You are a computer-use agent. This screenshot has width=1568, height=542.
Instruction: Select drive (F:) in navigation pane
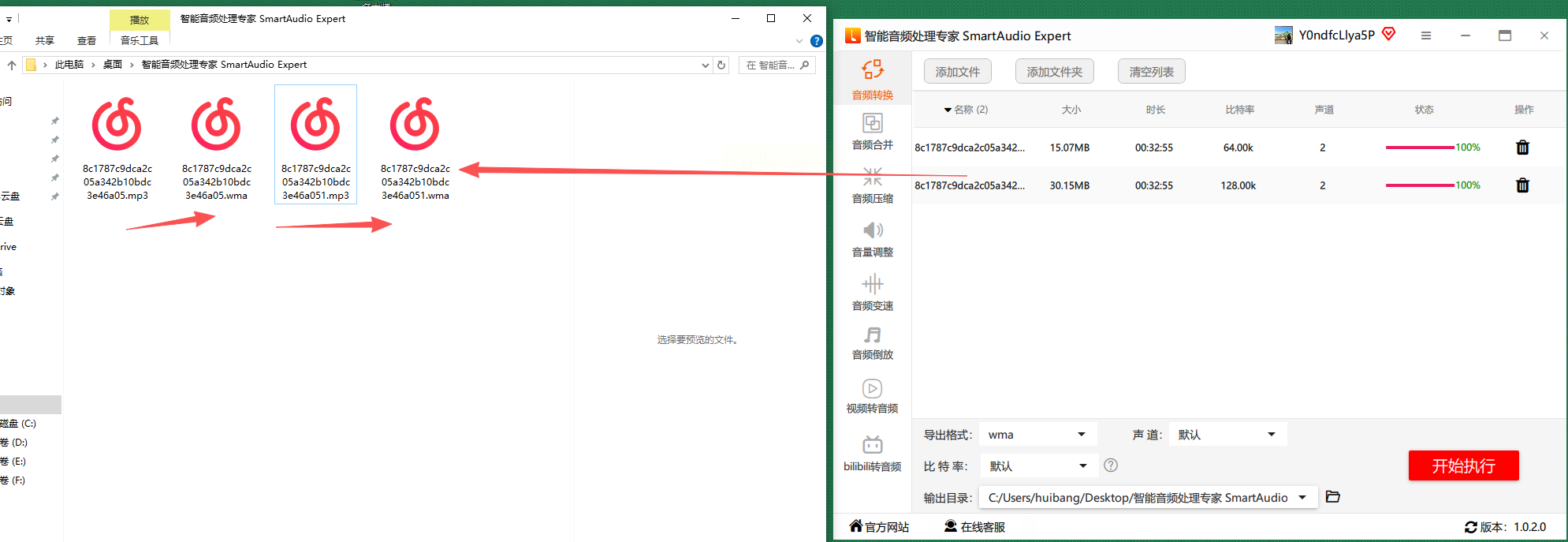pos(14,480)
